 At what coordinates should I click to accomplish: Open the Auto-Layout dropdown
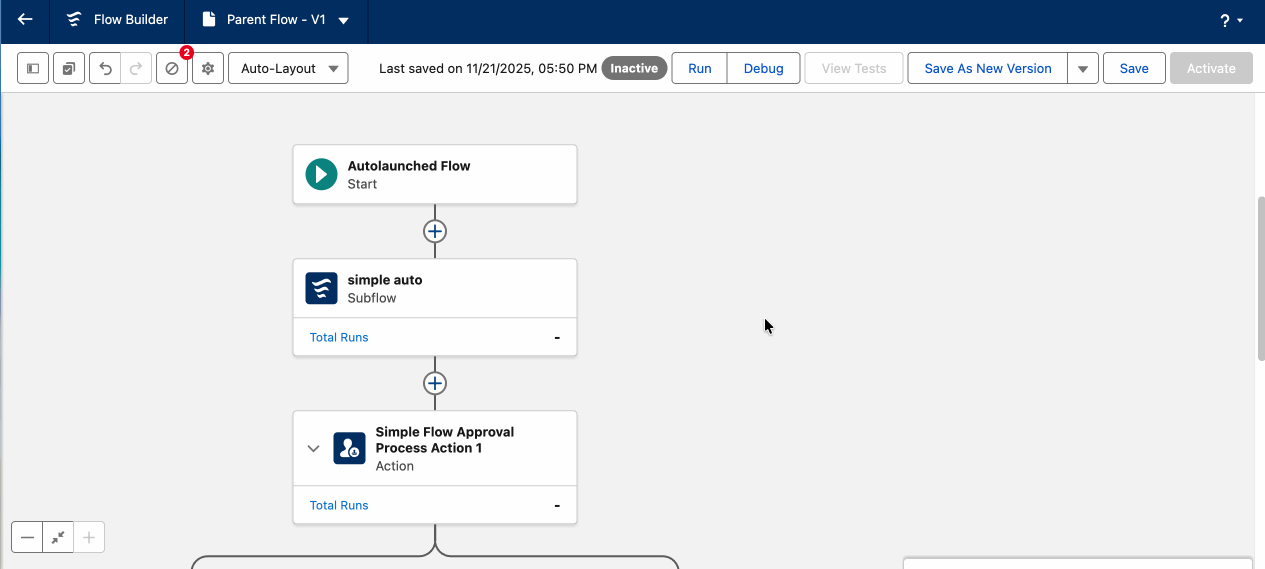point(288,69)
